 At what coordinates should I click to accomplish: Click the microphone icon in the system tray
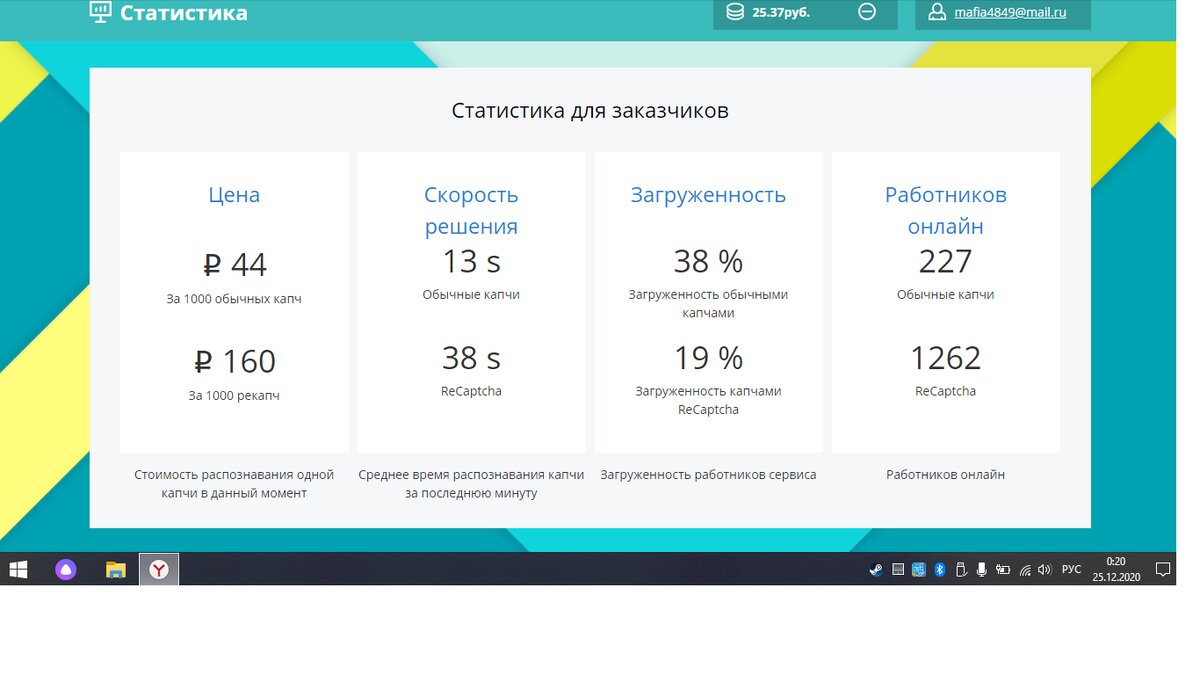(x=982, y=569)
